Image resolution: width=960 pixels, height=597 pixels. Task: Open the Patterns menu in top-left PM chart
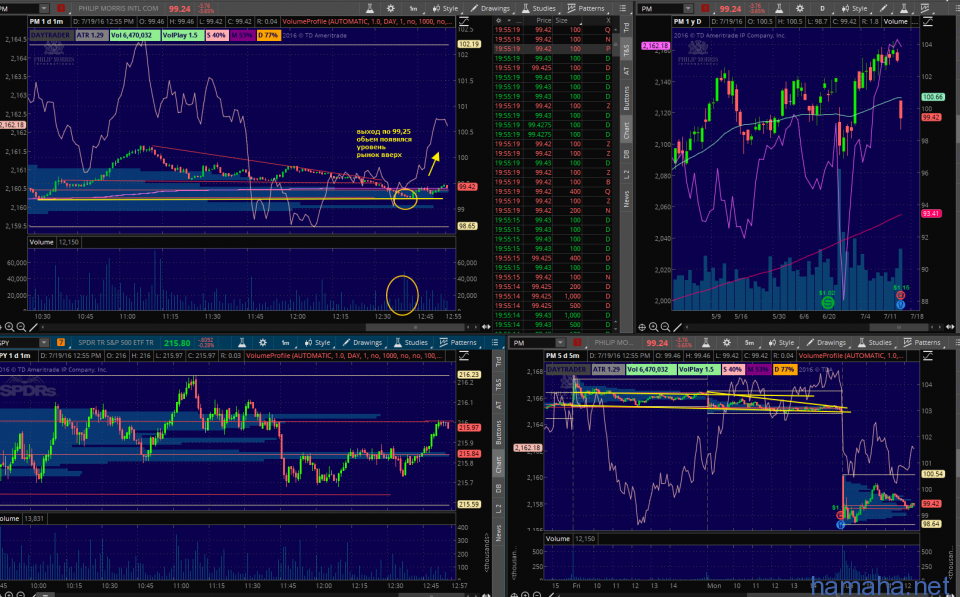point(586,9)
